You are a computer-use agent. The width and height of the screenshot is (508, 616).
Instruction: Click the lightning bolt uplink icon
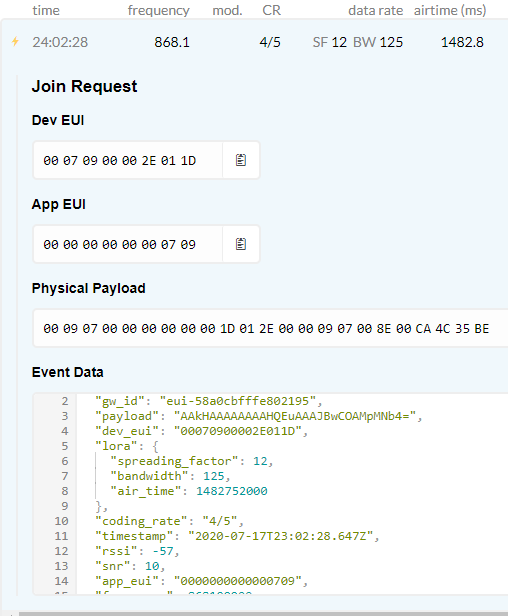pos(15,41)
